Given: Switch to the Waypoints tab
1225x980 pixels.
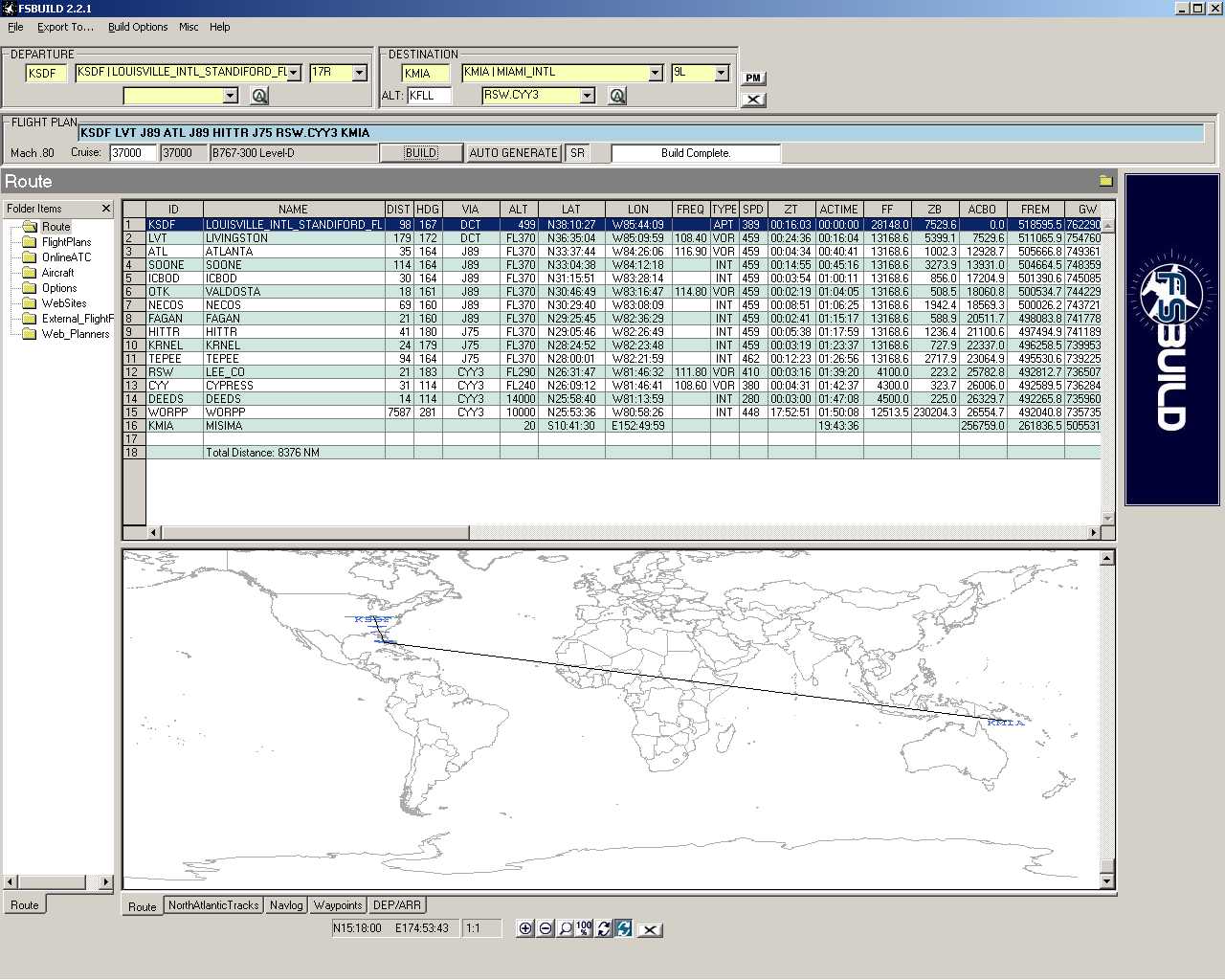Looking at the screenshot, I should coord(338,905).
